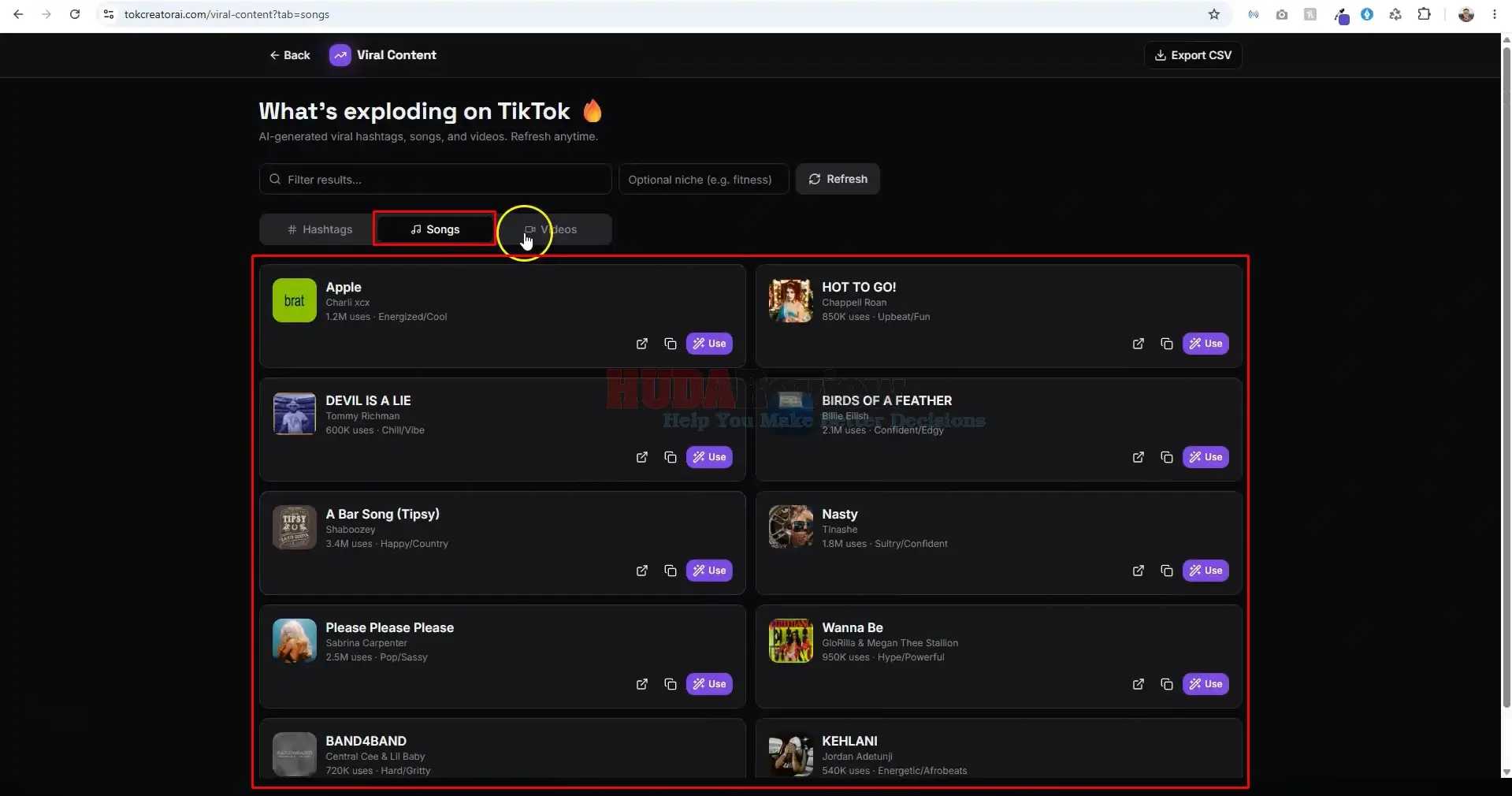Click the address bar URL
1512x796 pixels.
tap(227, 14)
